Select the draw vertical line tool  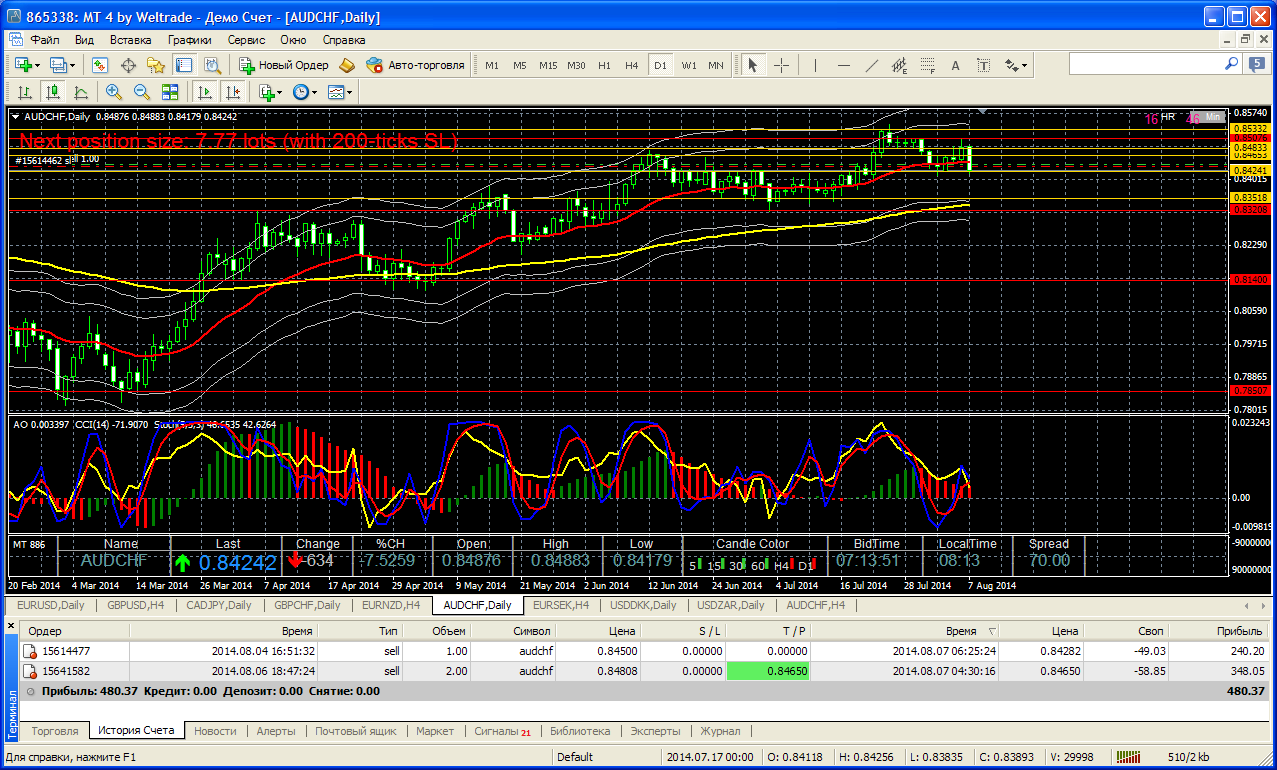[815, 65]
